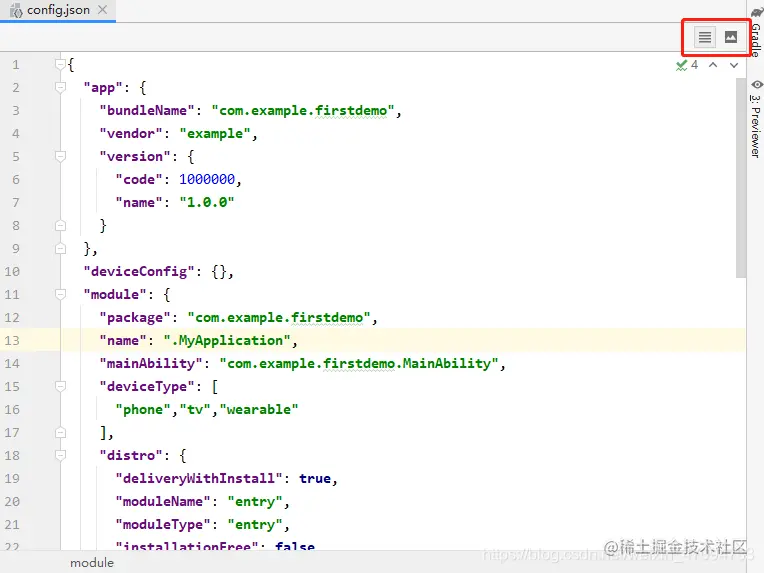
Task: Close the config.json tab
Action: [102, 10]
